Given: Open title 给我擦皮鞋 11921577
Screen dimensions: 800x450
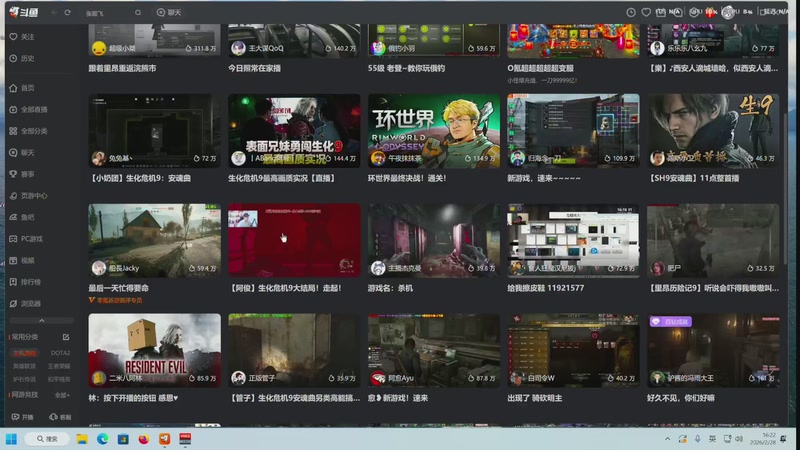Looking at the screenshot, I should click(x=545, y=288).
